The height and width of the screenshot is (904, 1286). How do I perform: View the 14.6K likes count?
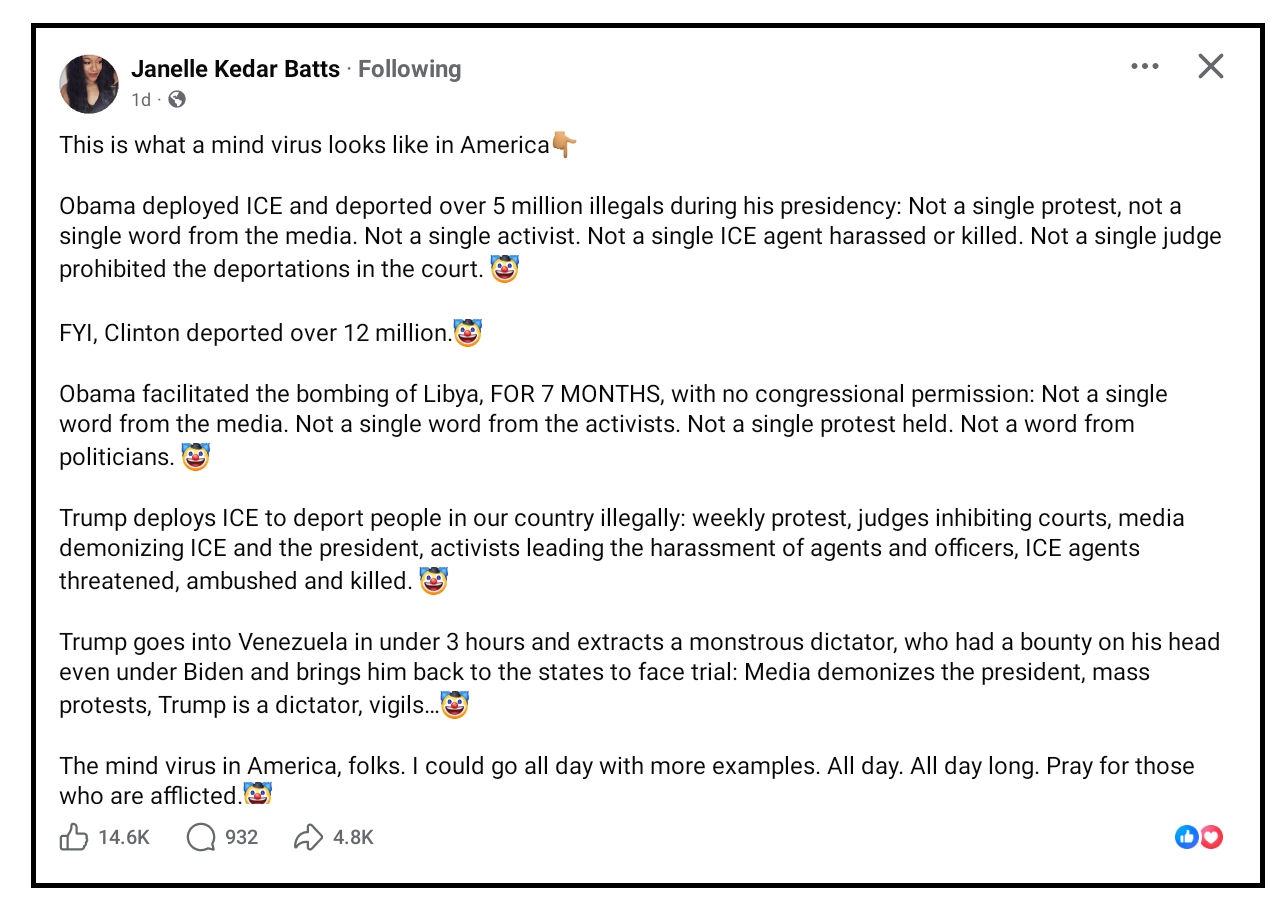(124, 837)
